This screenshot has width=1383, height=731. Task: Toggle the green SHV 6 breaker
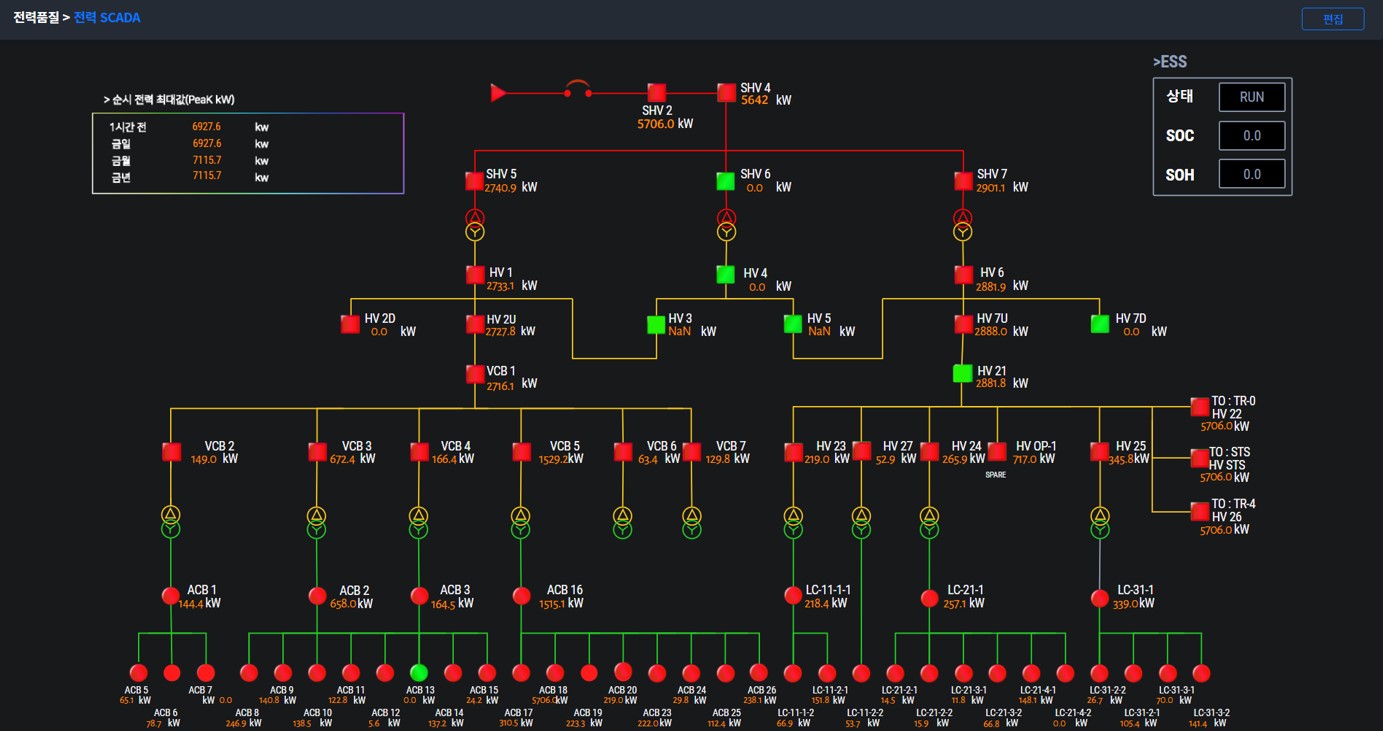pos(726,181)
